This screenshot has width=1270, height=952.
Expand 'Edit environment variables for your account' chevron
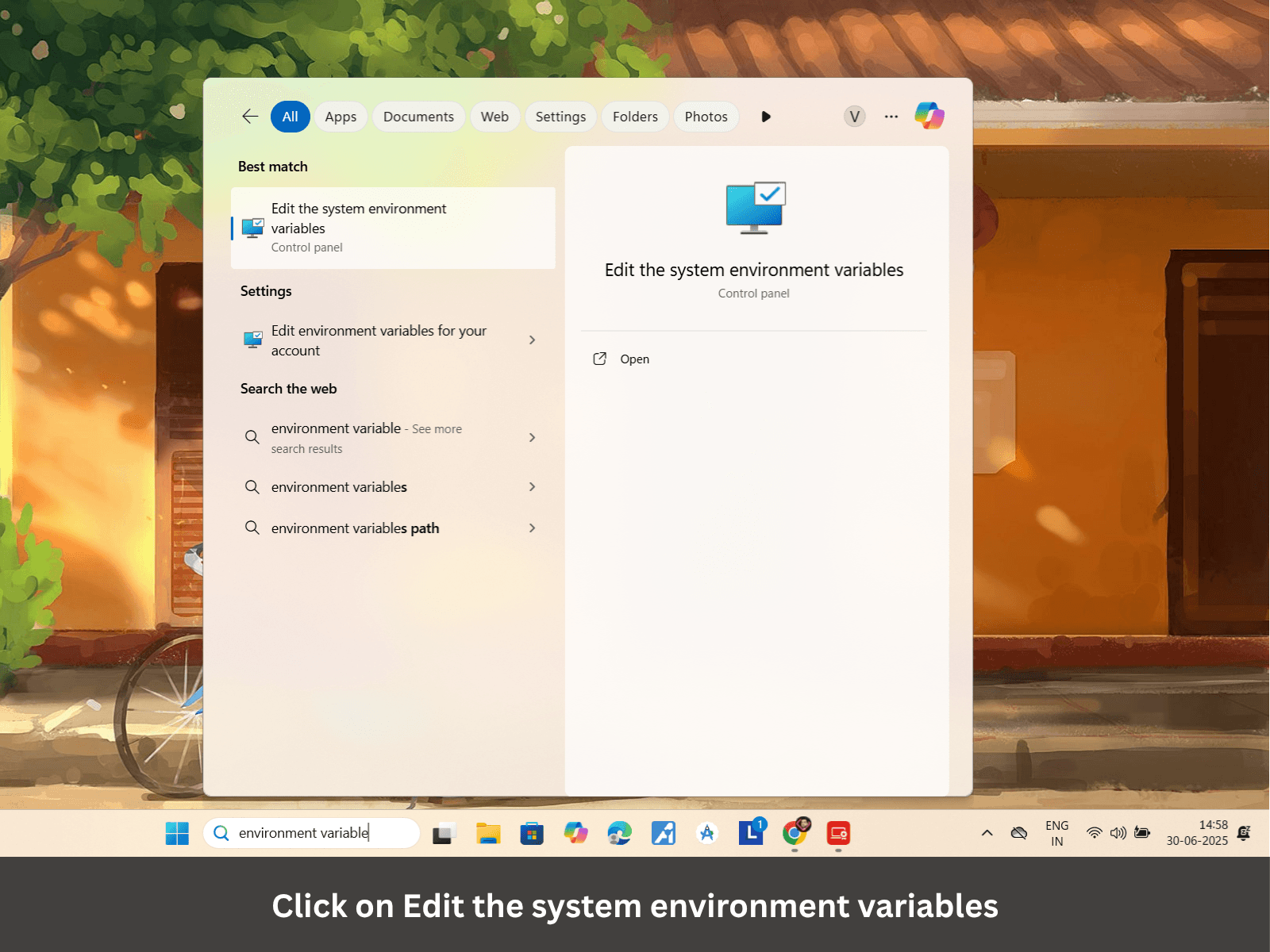click(532, 340)
